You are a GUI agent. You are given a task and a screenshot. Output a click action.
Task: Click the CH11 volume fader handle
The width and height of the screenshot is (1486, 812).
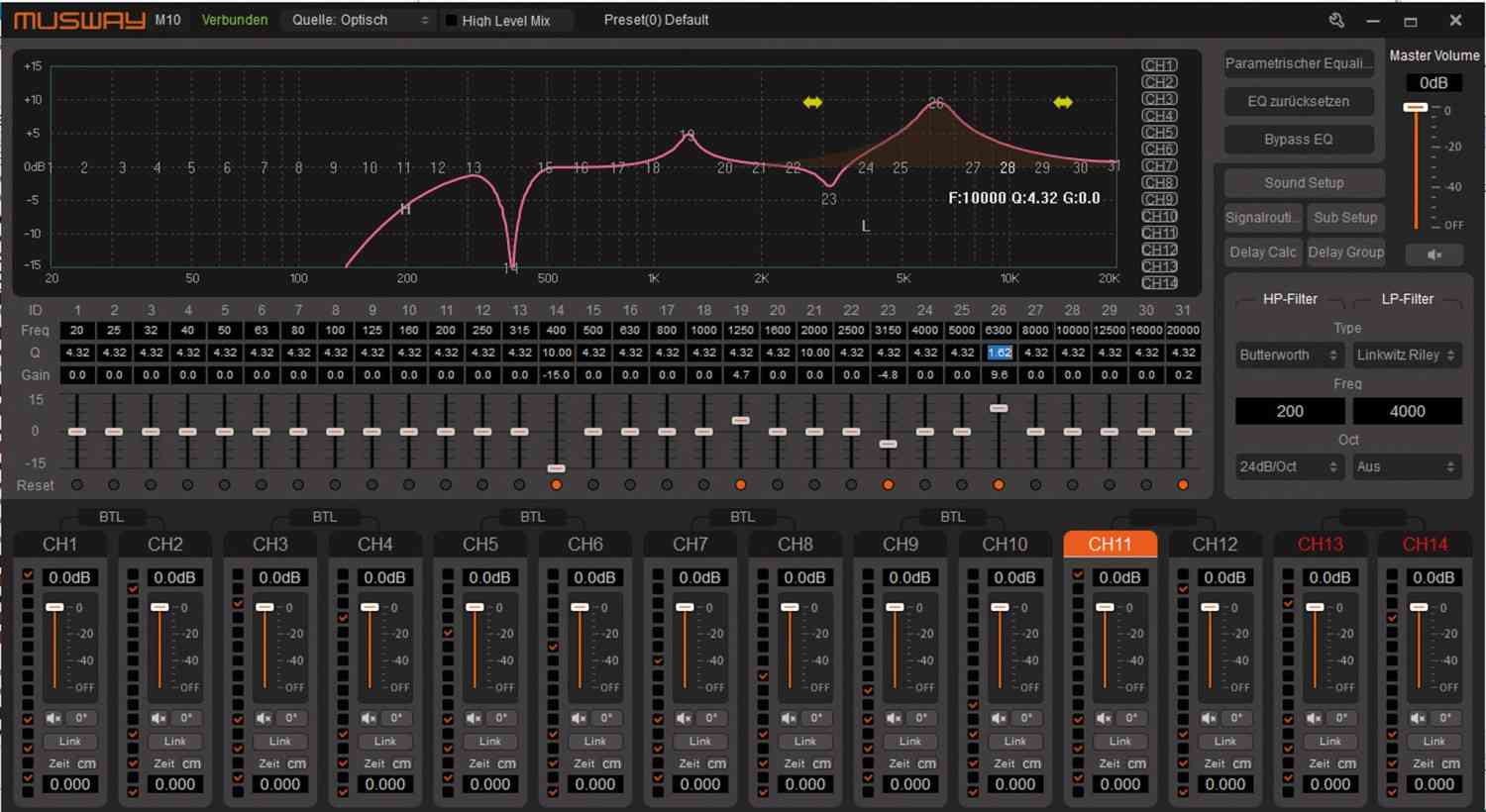(x=1105, y=607)
